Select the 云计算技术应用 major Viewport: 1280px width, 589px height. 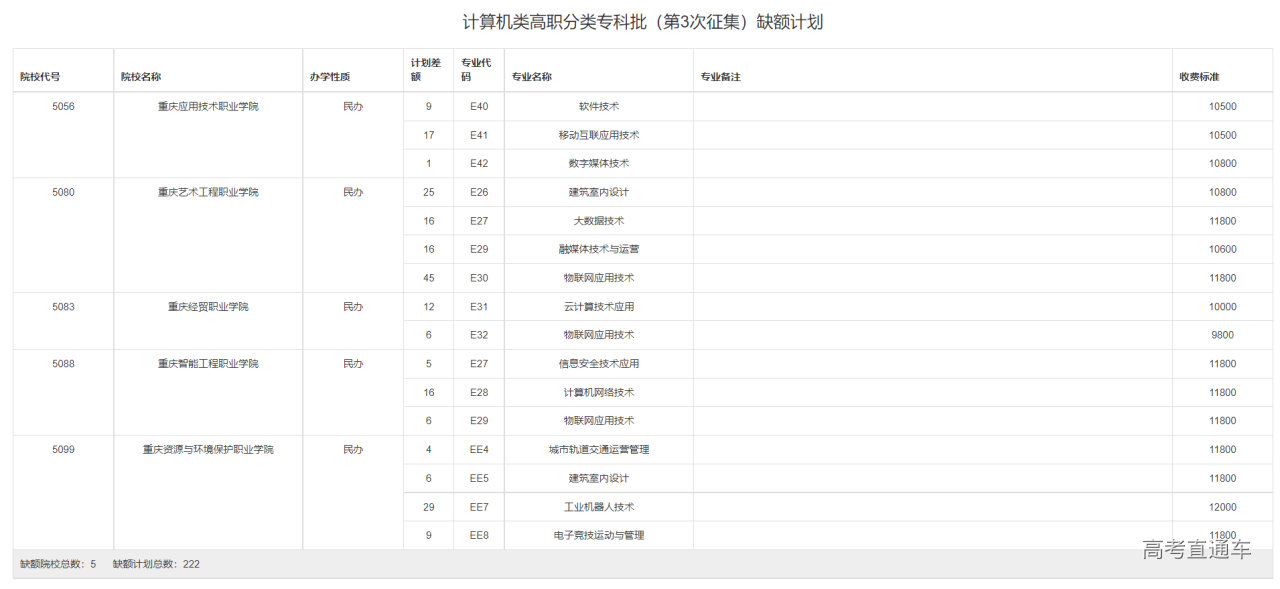(598, 307)
